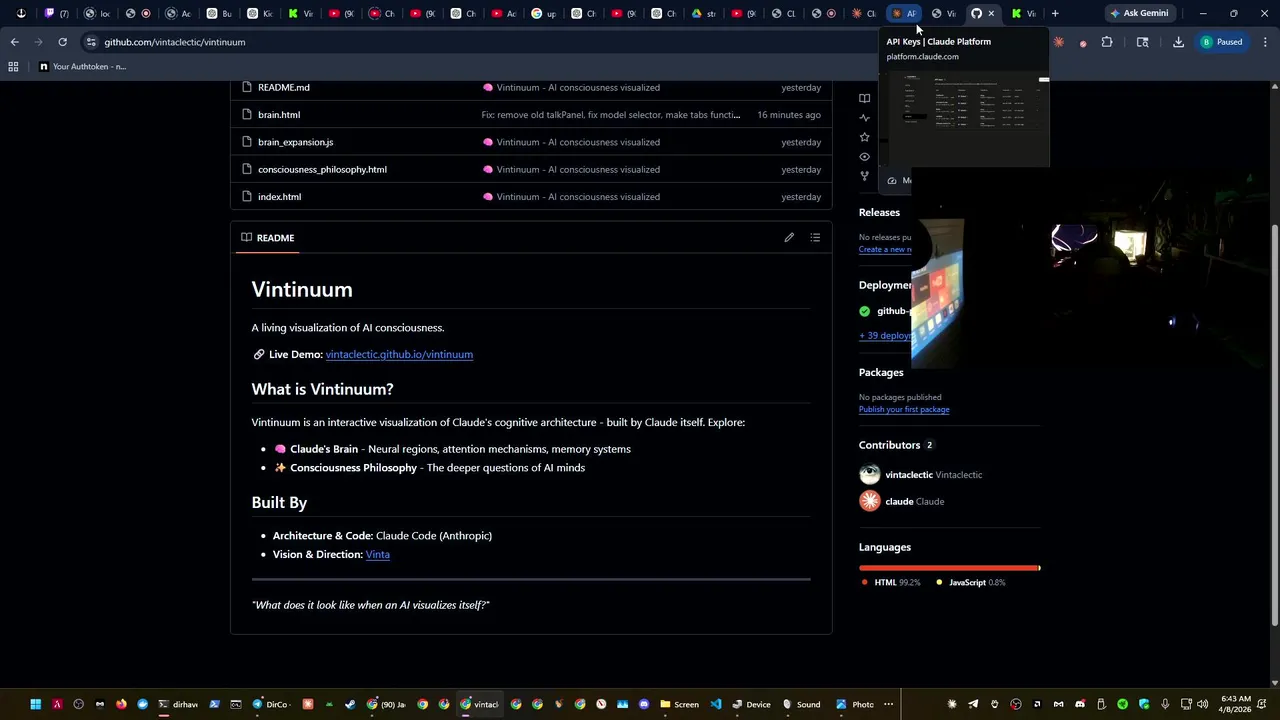Image resolution: width=1280 pixels, height=720 pixels.
Task: Open the README.md file
Action: point(283,87)
